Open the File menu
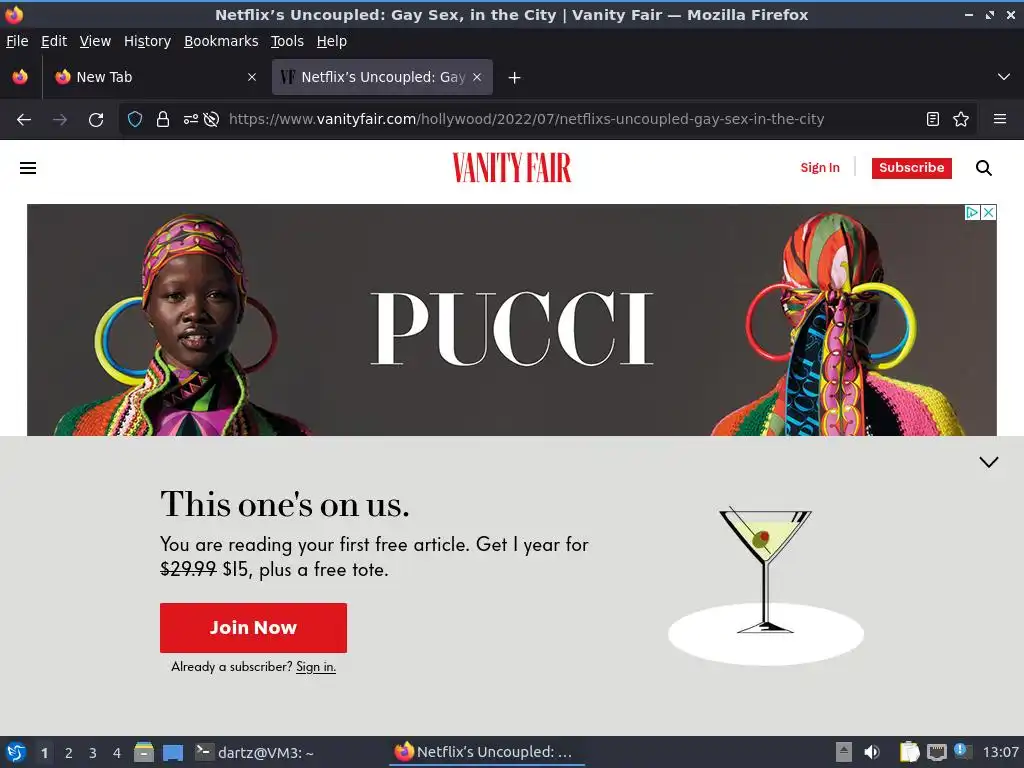The height and width of the screenshot is (768, 1024). [x=17, y=41]
